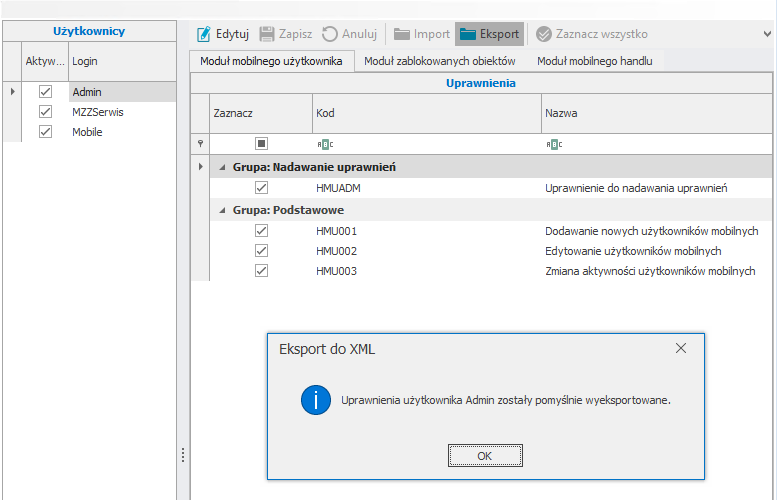This screenshot has height=500, width=777.
Task: Open the Moduł mobilnego handlu tab
Action: click(x=594, y=61)
